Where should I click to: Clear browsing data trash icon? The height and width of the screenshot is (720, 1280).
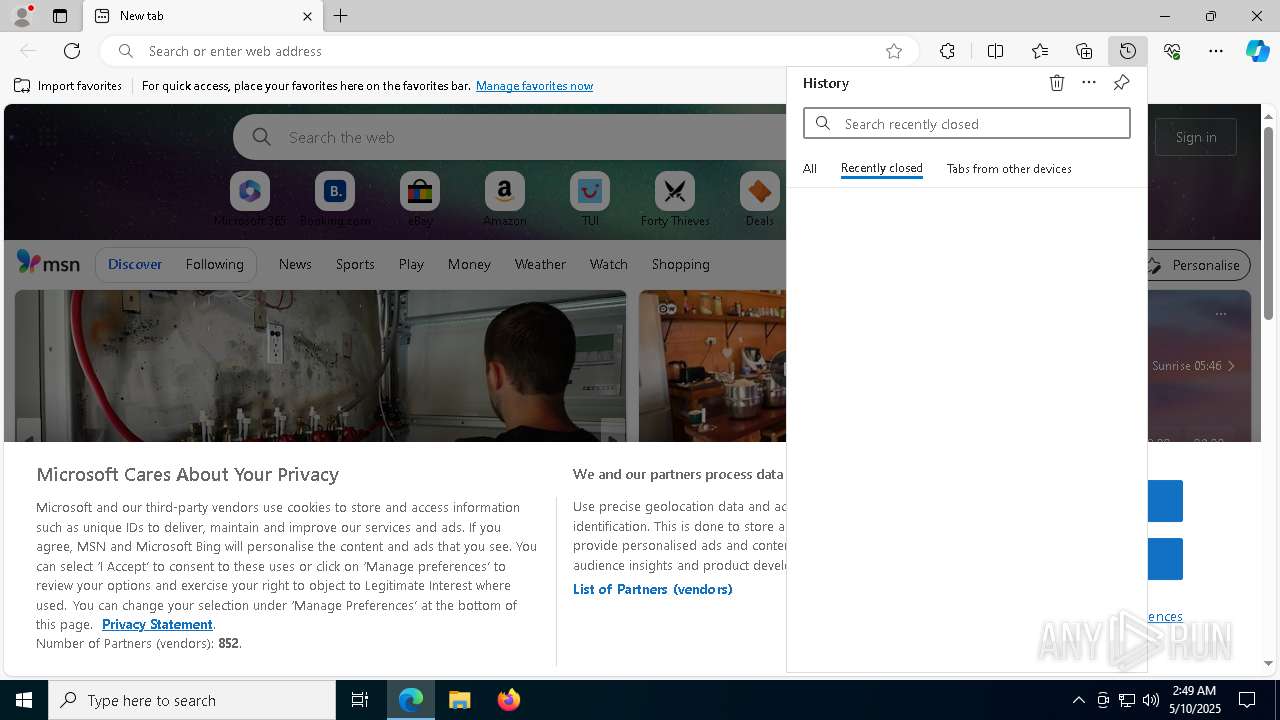pos(1057,83)
